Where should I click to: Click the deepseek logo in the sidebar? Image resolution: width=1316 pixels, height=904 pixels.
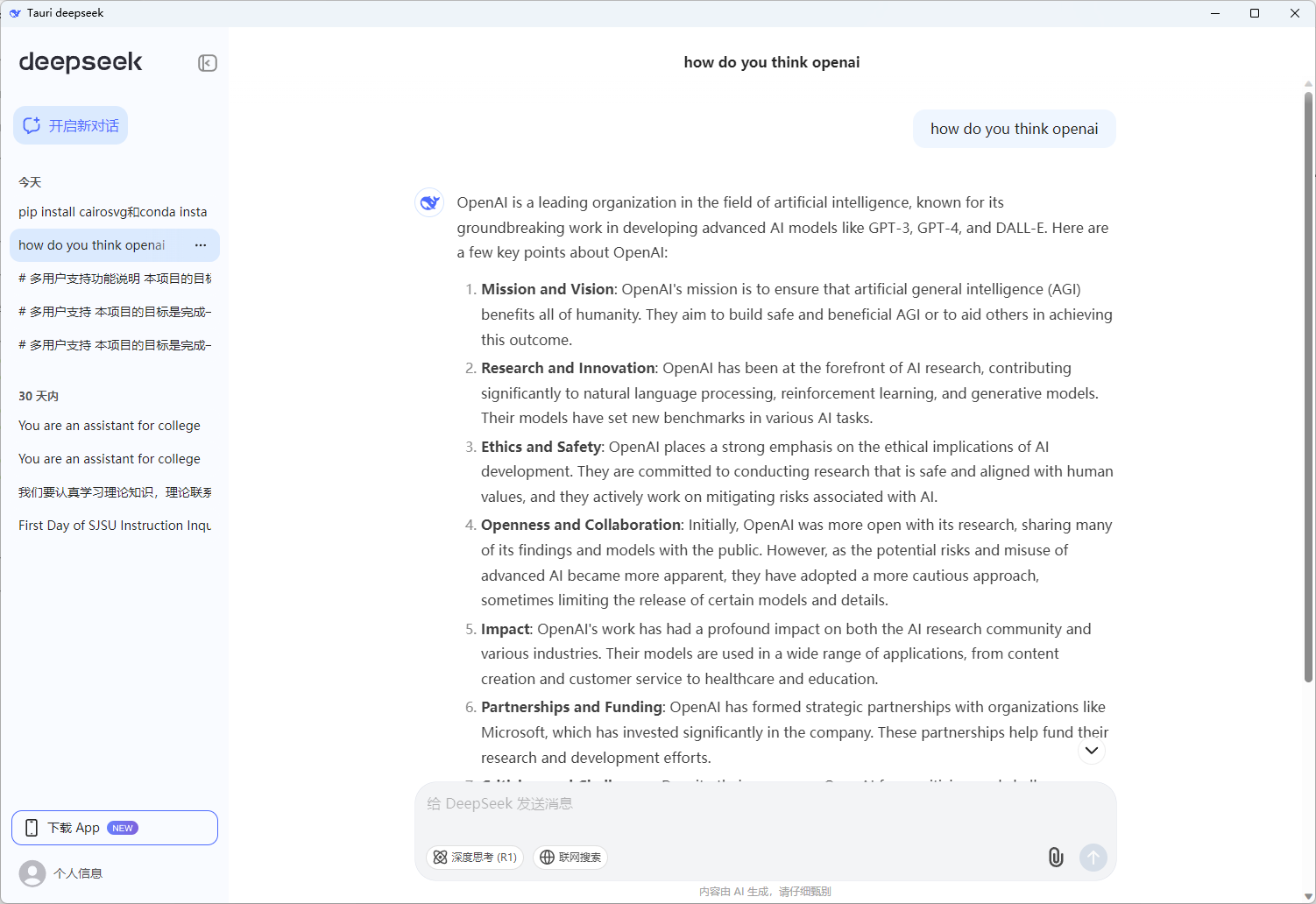pyautogui.click(x=81, y=62)
